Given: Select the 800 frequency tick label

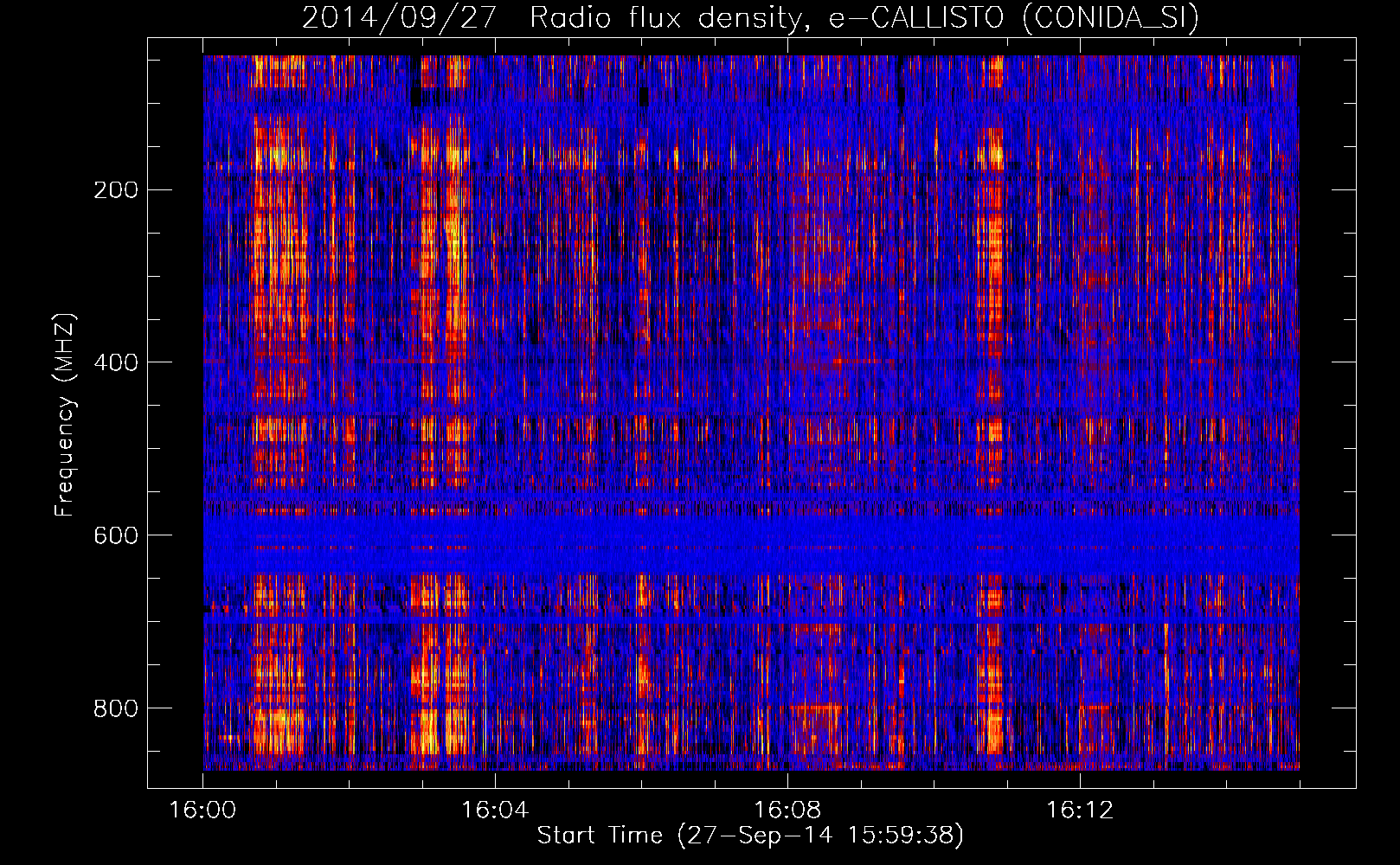Looking at the screenshot, I should [x=116, y=709].
